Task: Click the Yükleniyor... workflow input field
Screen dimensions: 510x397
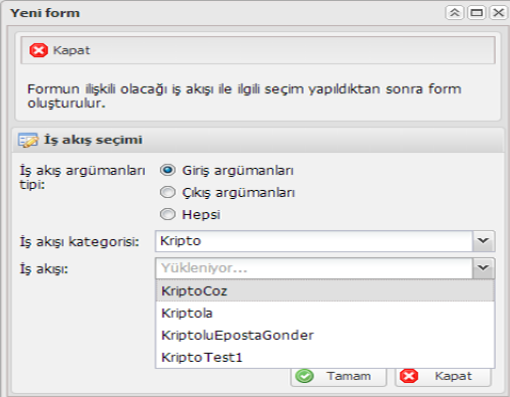Action: click(x=314, y=268)
